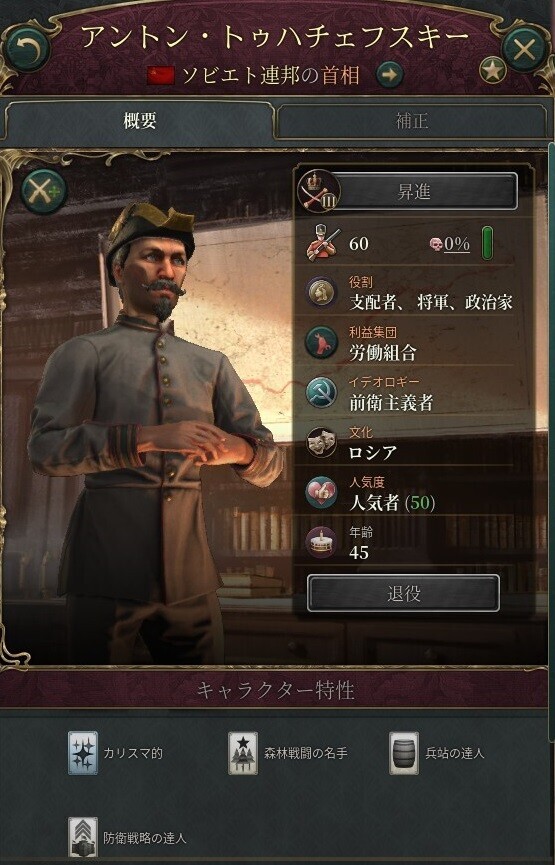This screenshot has height=865, width=555.
Task: Click the popularity heart icon
Action: 321,492
